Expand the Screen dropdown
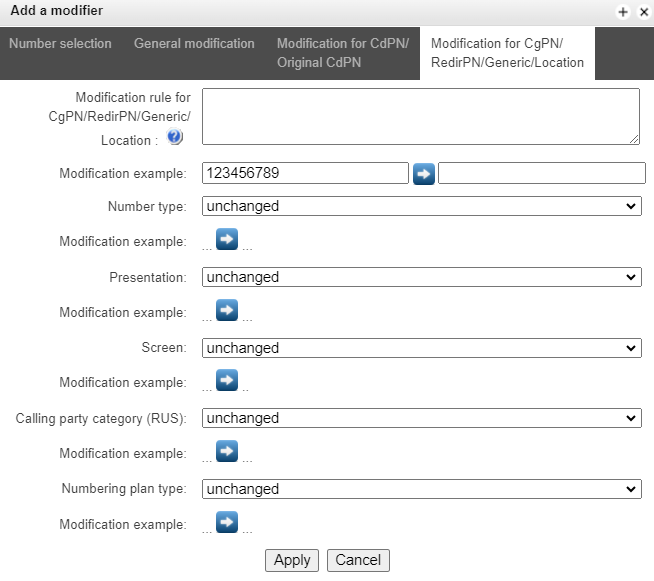Image resolution: width=654 pixels, height=581 pixels. [x=420, y=348]
